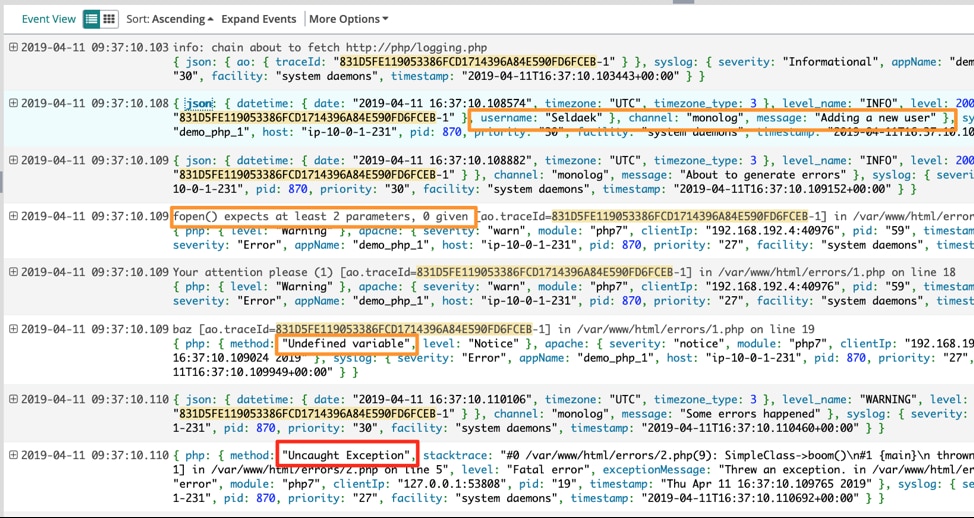Expand the 'Some errors happened' event
This screenshot has height=518, width=974.
(13, 399)
